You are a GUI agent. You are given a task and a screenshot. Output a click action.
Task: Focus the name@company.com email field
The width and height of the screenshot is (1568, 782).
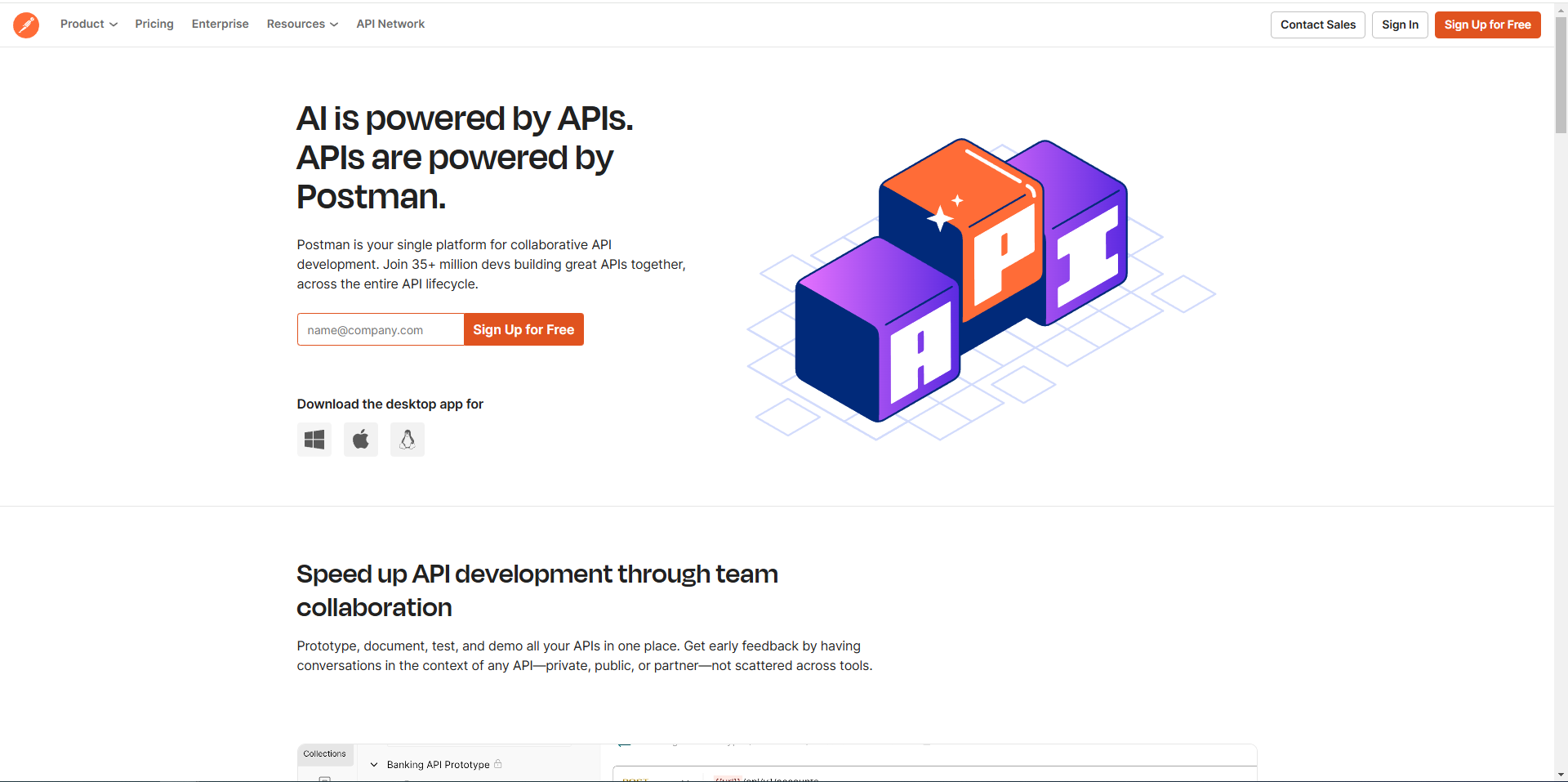tap(381, 329)
